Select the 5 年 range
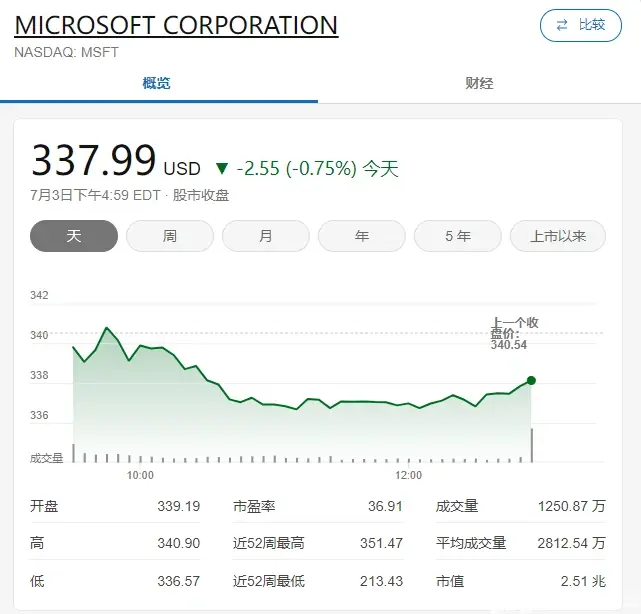Image resolution: width=641 pixels, height=614 pixels. (x=458, y=236)
